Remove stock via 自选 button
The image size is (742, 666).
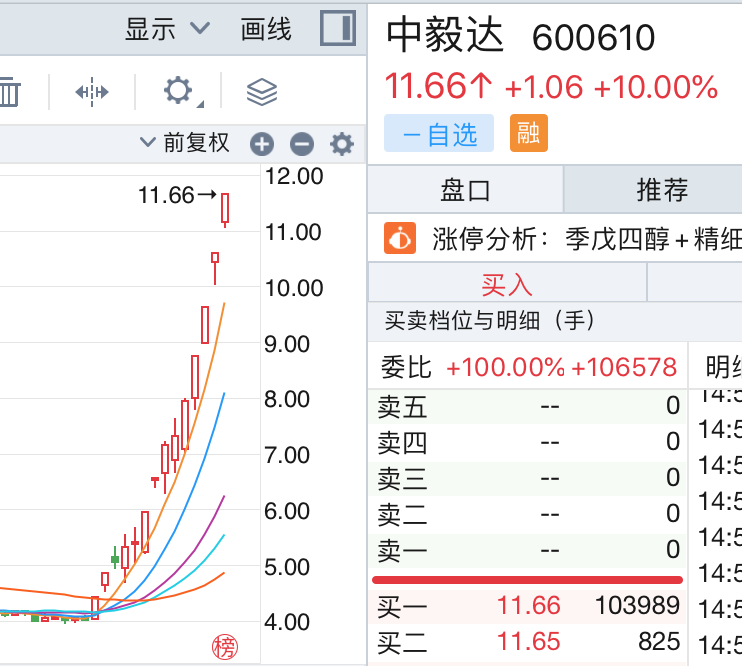439,133
